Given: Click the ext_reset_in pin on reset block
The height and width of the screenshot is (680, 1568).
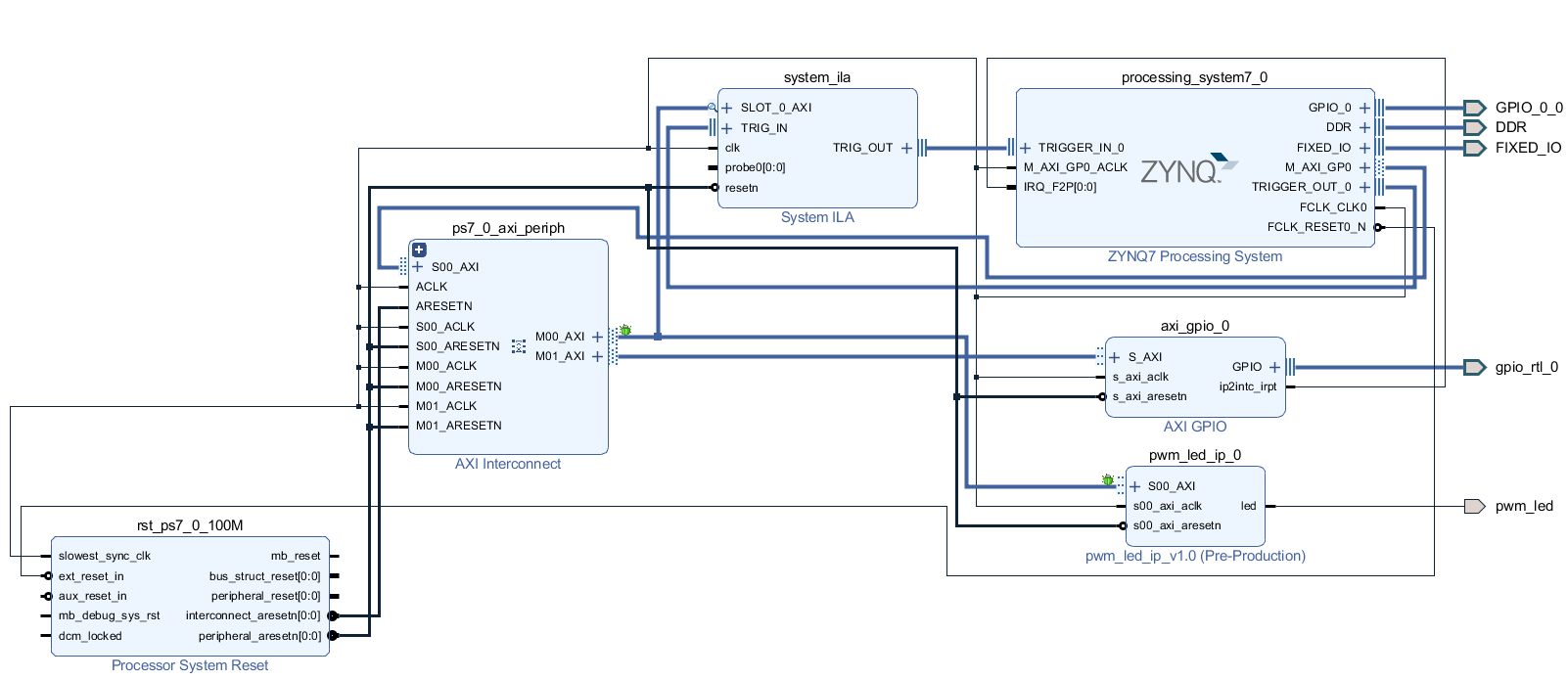Looking at the screenshot, I should click(x=91, y=576).
